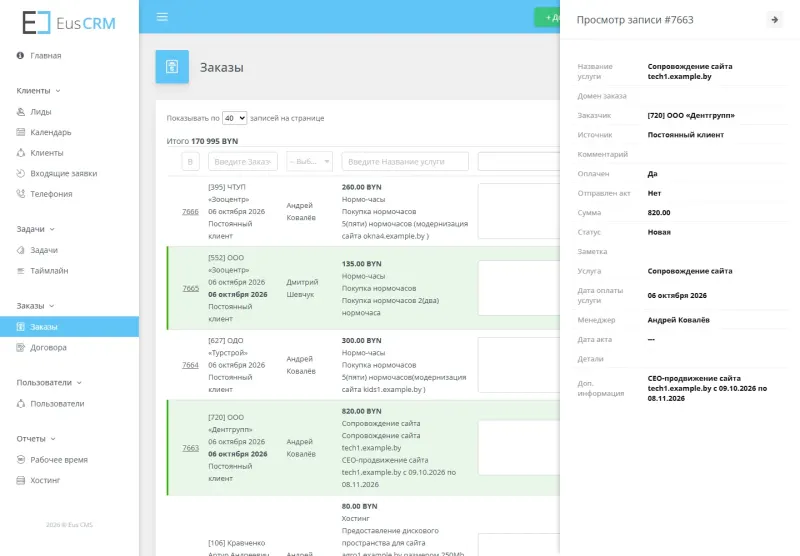The height and width of the screenshot is (556, 800).
Task: Click the blue Заказы page header icon
Action: click(172, 67)
